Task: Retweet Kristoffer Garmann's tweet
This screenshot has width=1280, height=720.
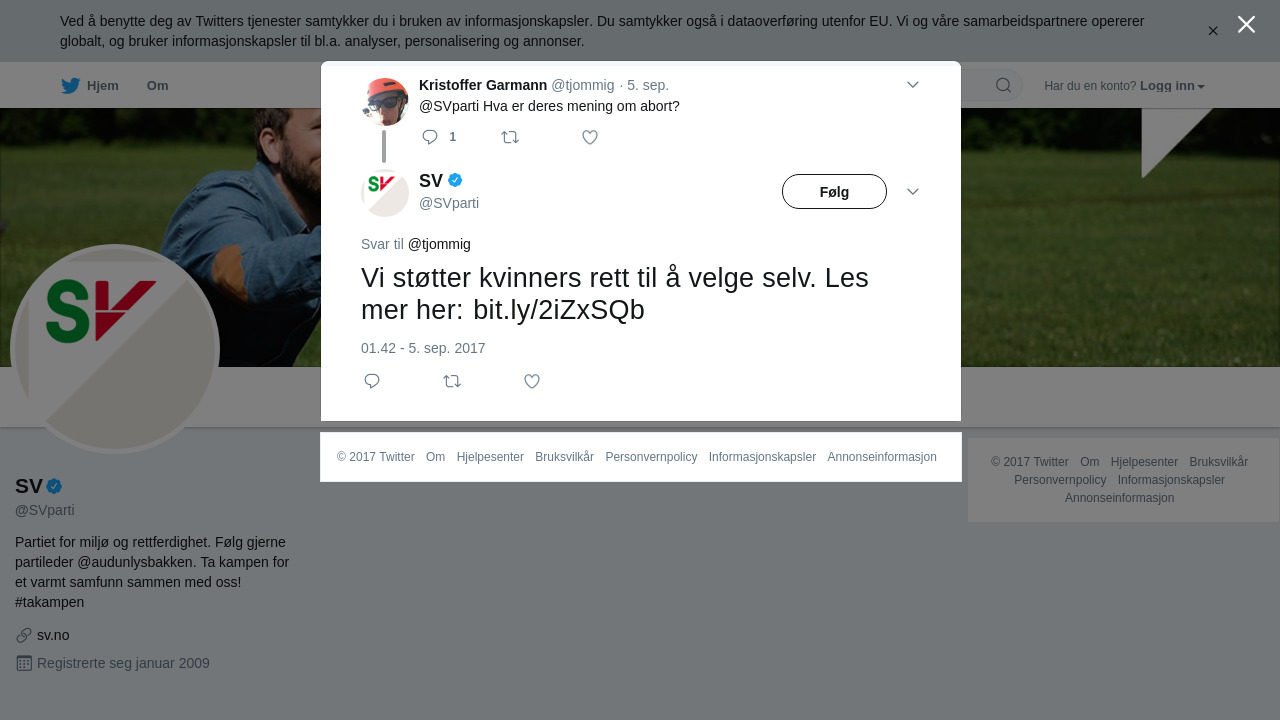Action: (510, 137)
